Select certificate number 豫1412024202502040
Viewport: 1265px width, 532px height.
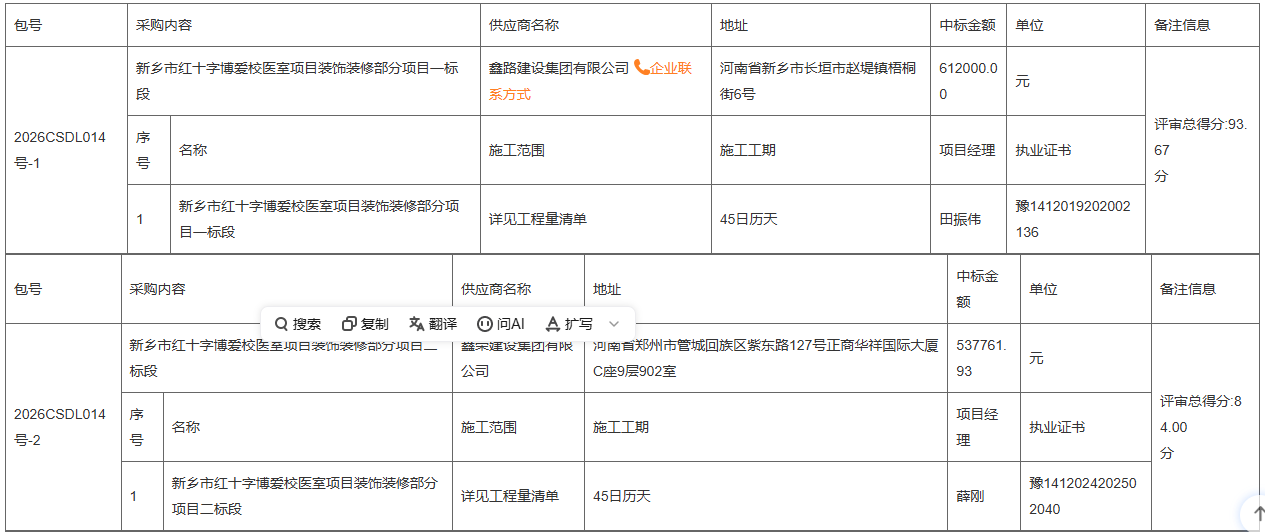point(1083,496)
